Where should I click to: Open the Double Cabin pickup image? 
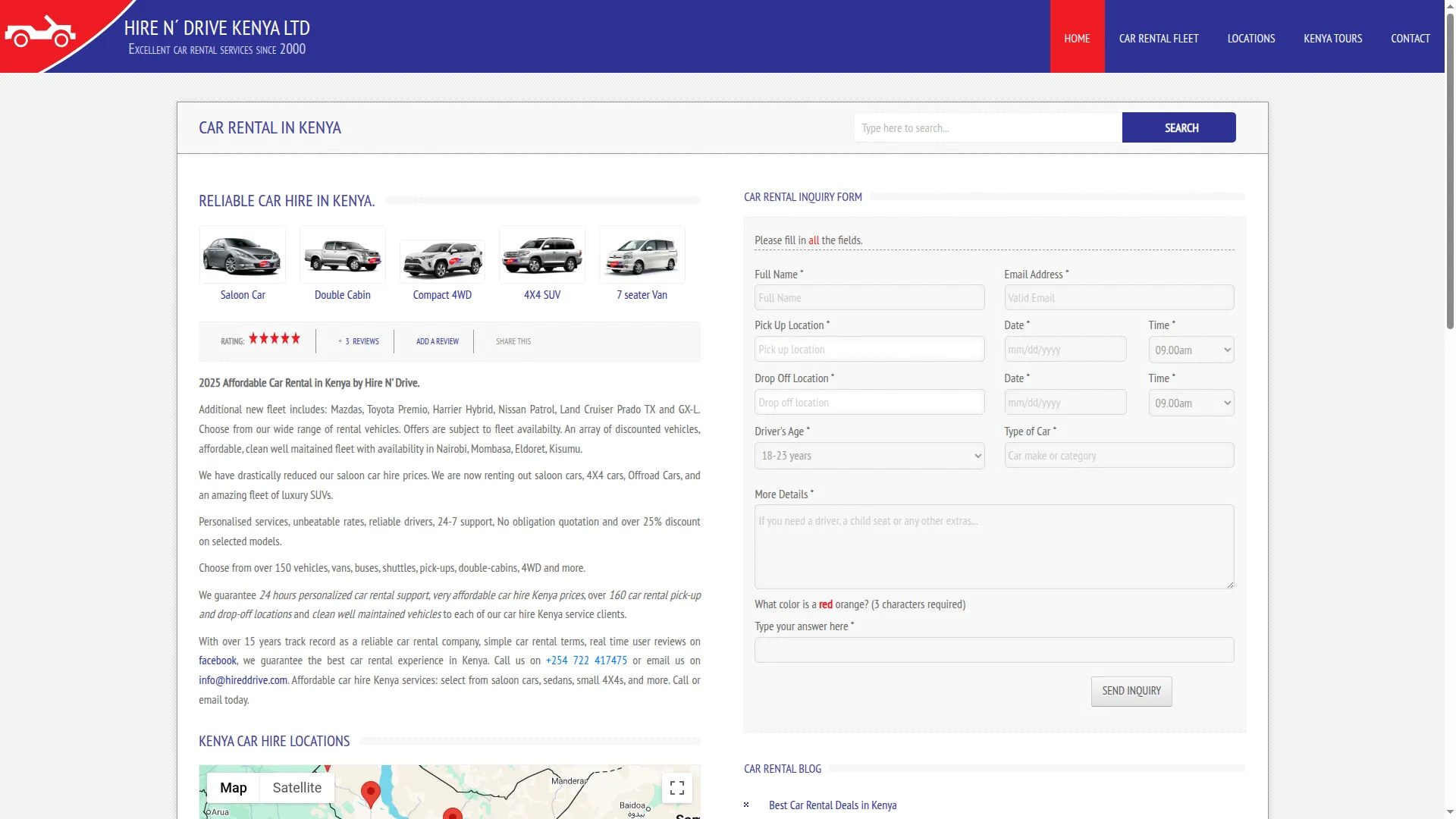(343, 254)
